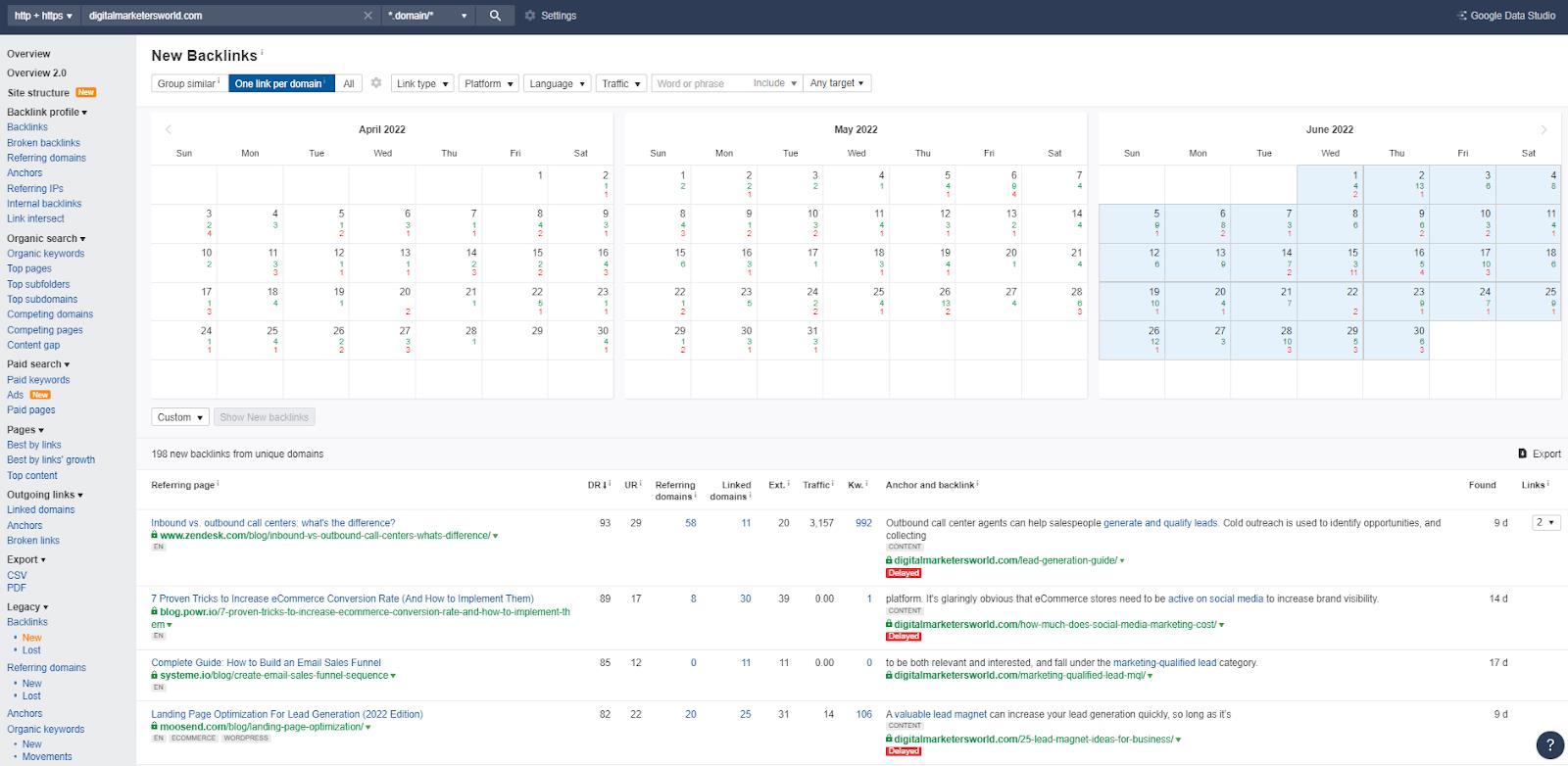Open Linked domains in sidebar
Image resolution: width=1568 pixels, height=766 pixels.
click(41, 510)
